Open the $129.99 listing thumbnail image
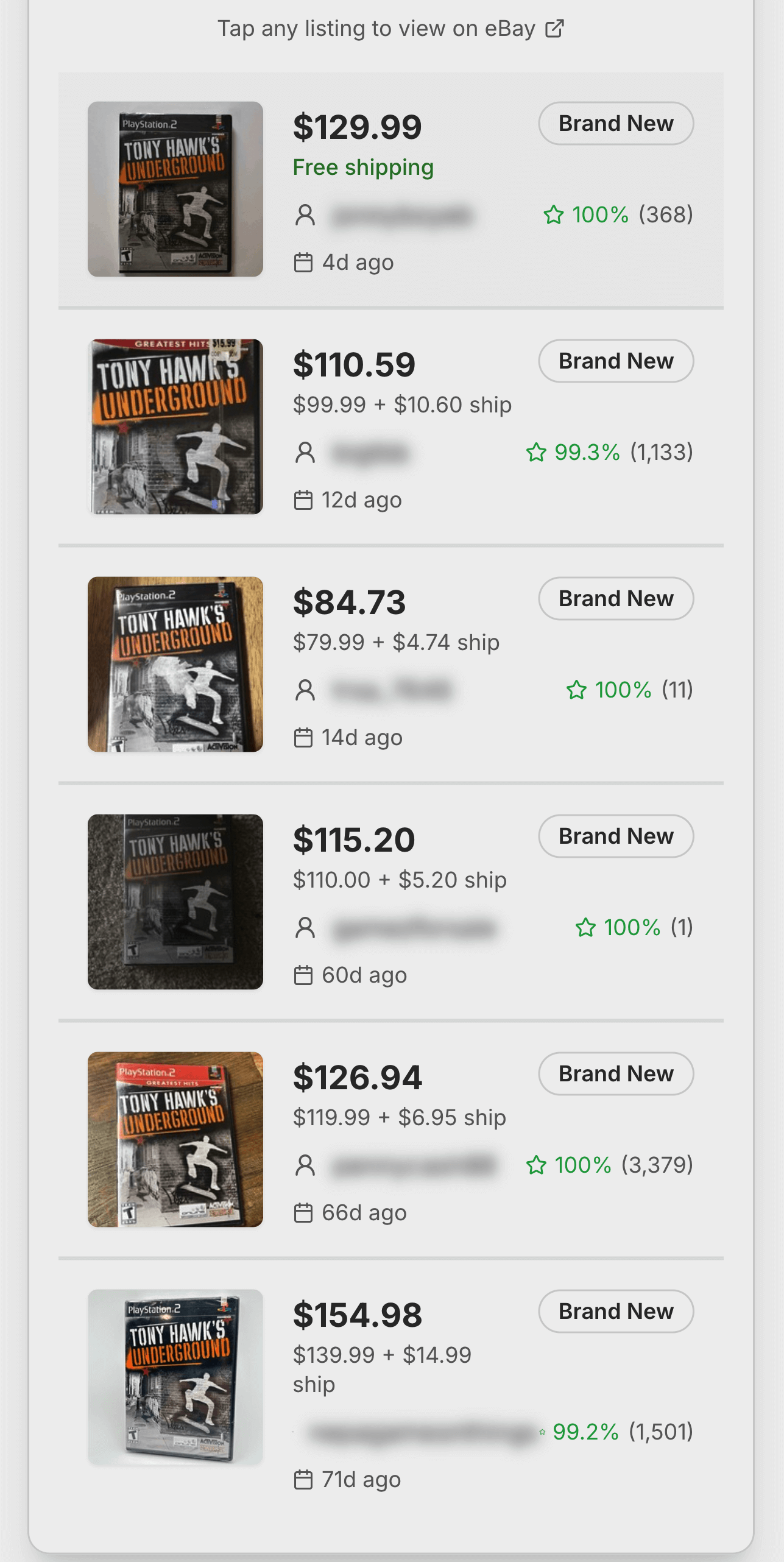784x1562 pixels. point(175,189)
